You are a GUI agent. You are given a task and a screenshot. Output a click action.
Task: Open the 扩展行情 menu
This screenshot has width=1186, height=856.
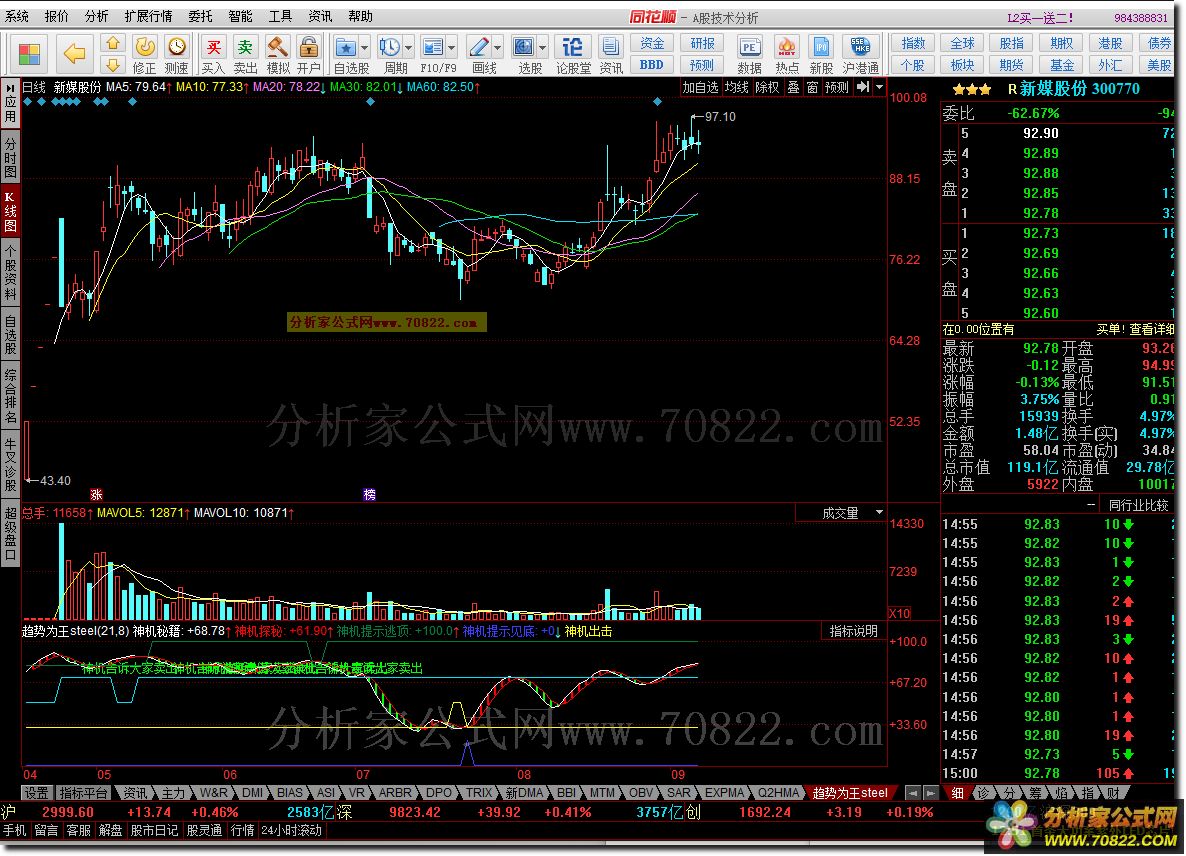[147, 16]
